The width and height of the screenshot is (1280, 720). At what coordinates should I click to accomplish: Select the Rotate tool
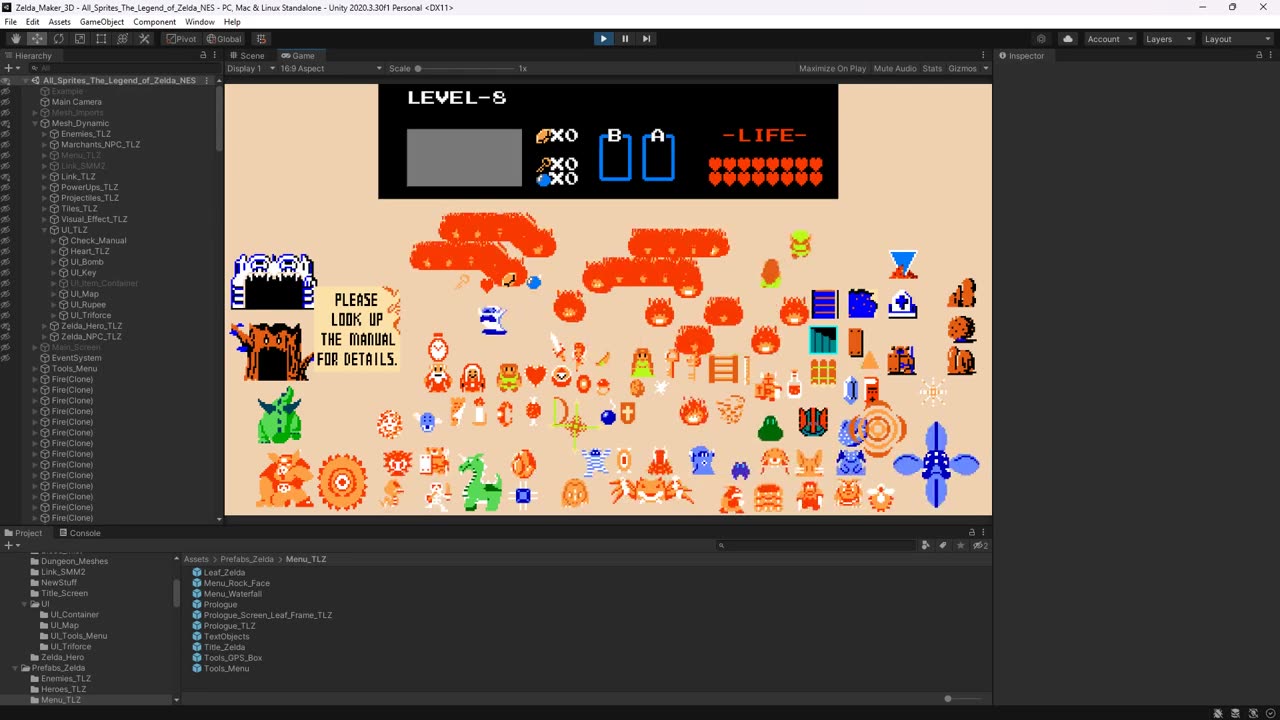click(58, 39)
